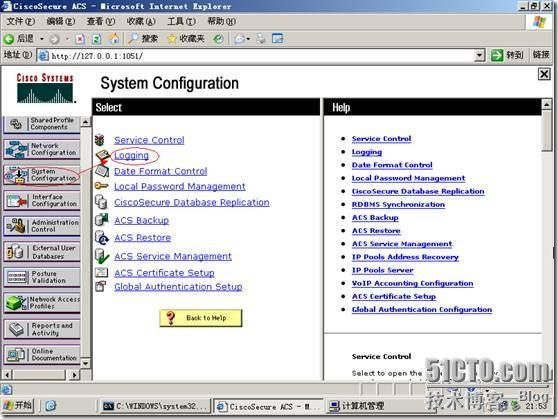
Task: Open the 收藏 (Favorites) menu
Action: (141, 22)
